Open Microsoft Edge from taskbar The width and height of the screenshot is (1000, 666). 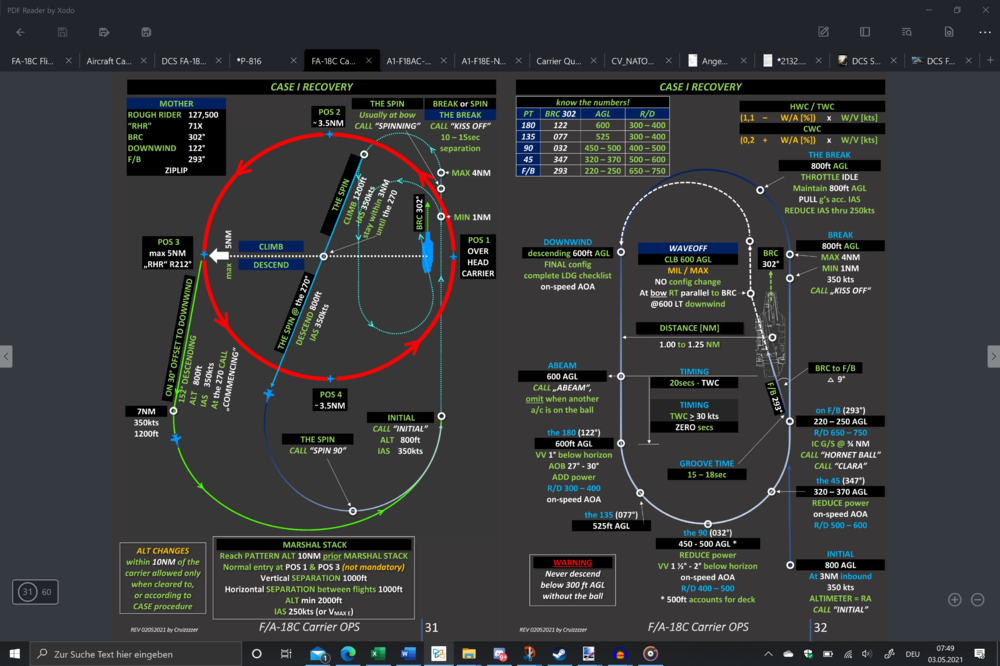pos(348,654)
